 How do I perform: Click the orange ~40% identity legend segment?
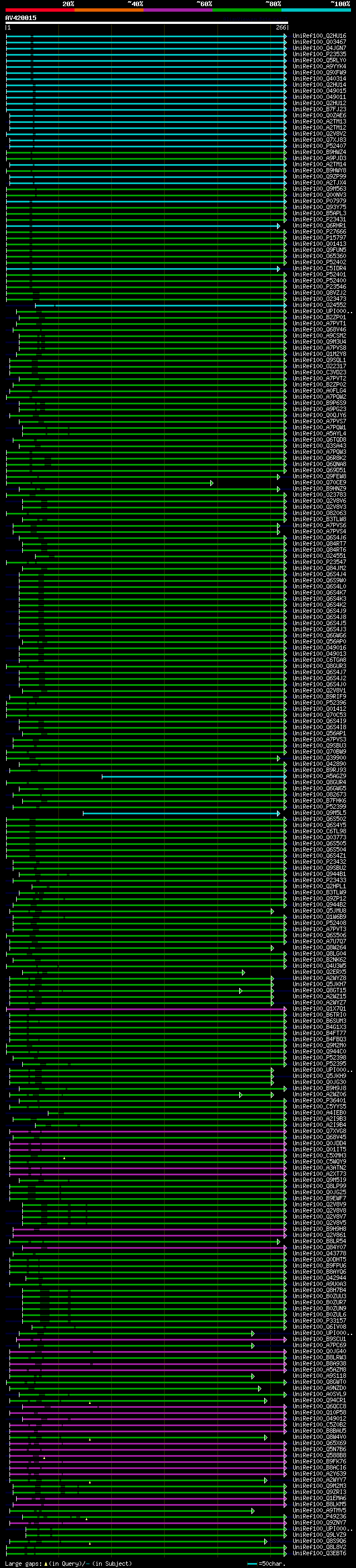109,10
